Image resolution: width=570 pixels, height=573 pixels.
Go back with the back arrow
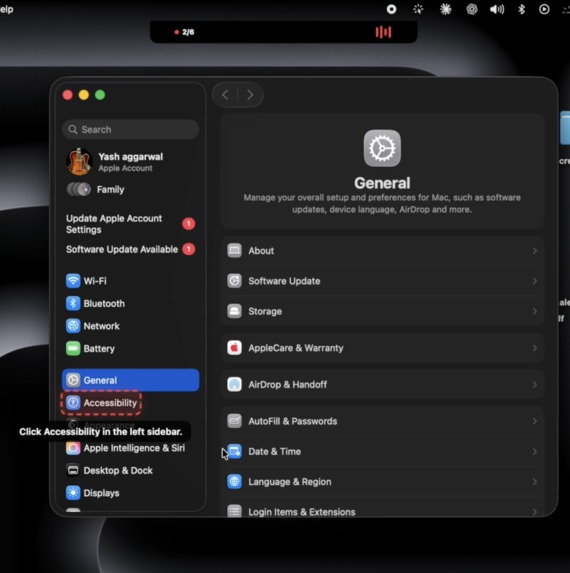225,95
